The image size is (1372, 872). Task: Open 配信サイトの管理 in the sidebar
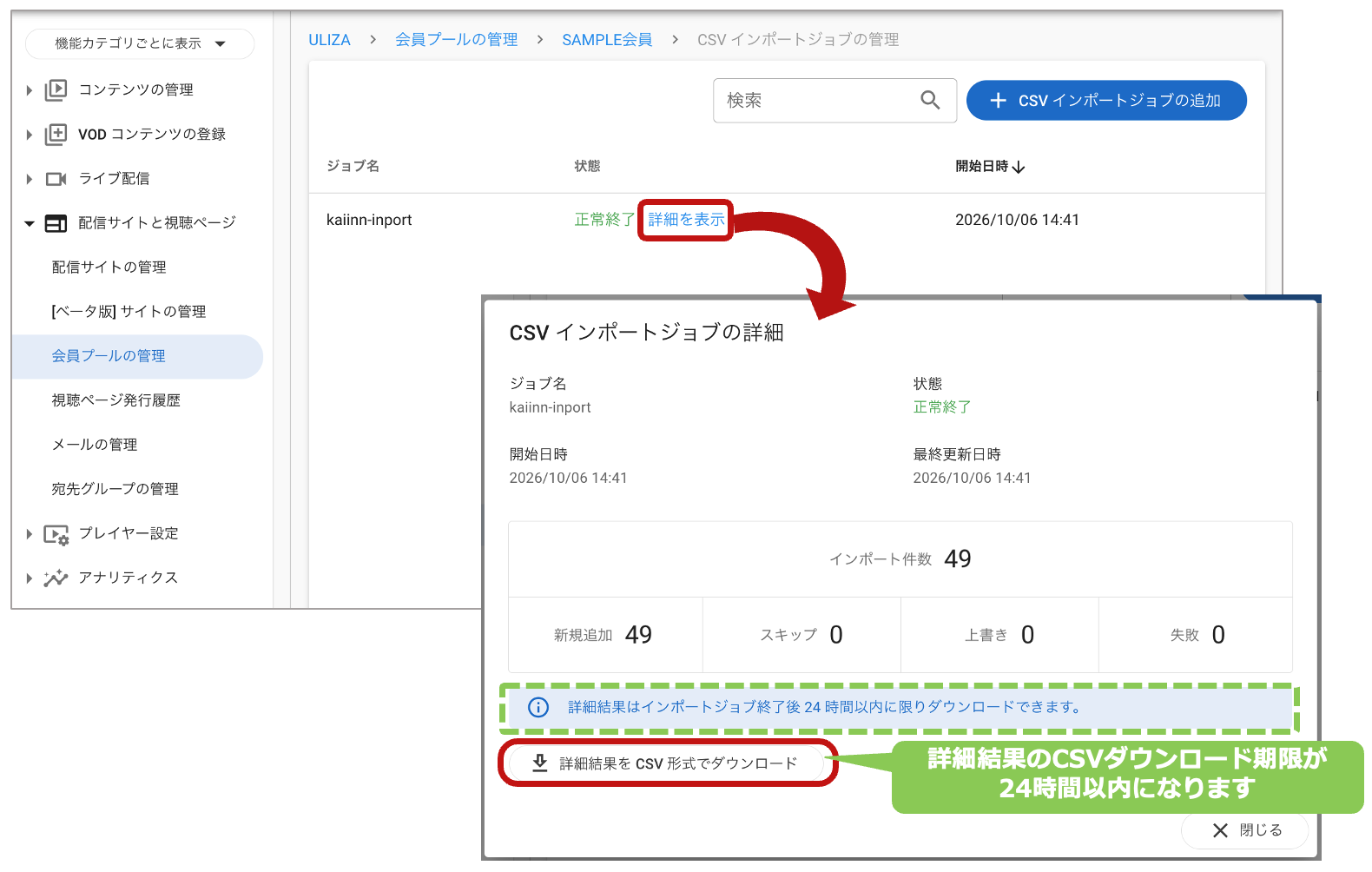click(x=109, y=268)
